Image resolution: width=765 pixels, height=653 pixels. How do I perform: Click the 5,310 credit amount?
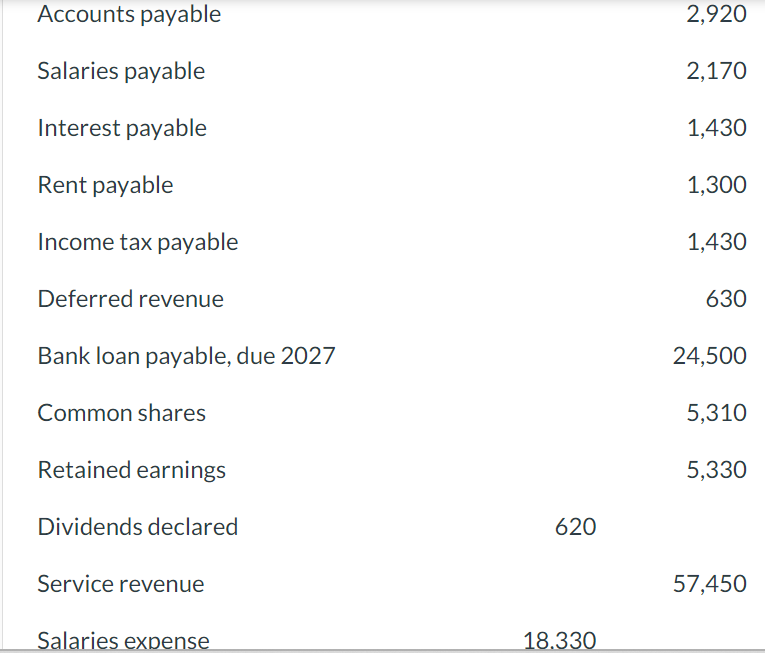tap(716, 413)
